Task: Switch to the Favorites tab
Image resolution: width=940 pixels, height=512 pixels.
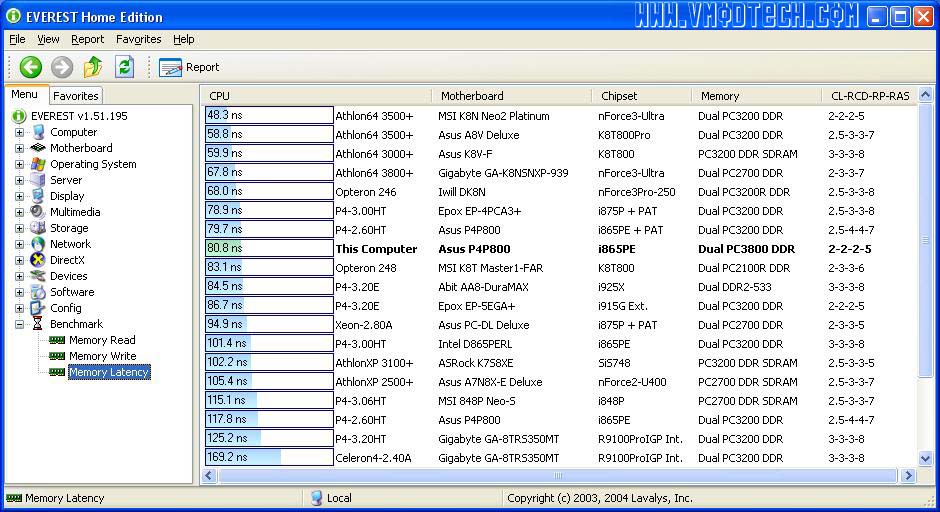Action: [76, 96]
